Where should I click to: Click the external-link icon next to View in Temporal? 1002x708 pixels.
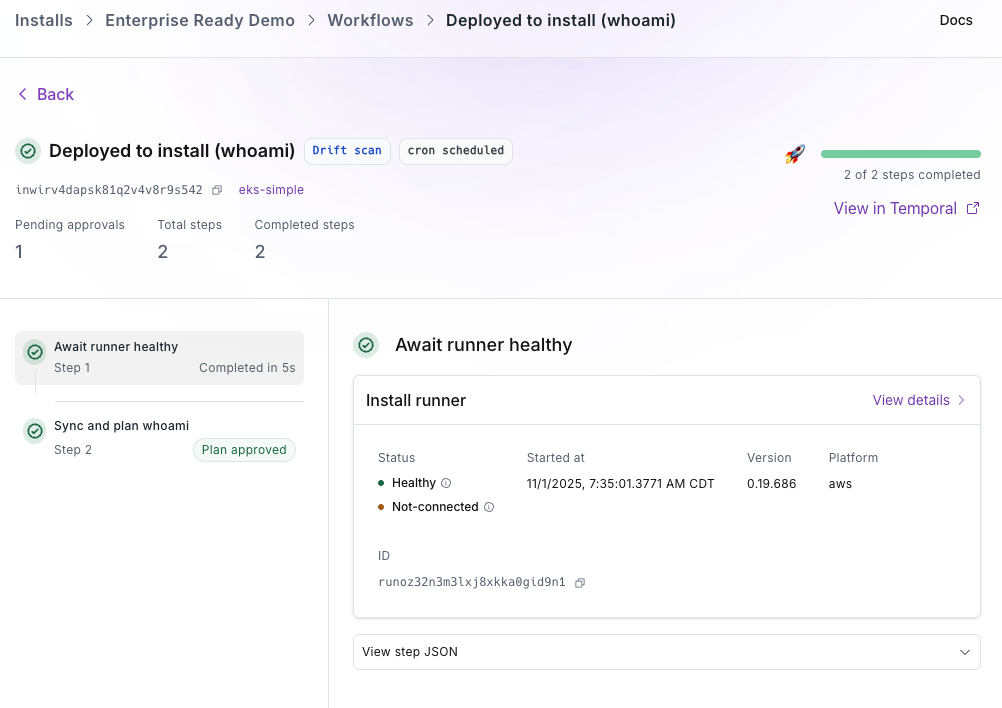pyautogui.click(x=974, y=208)
